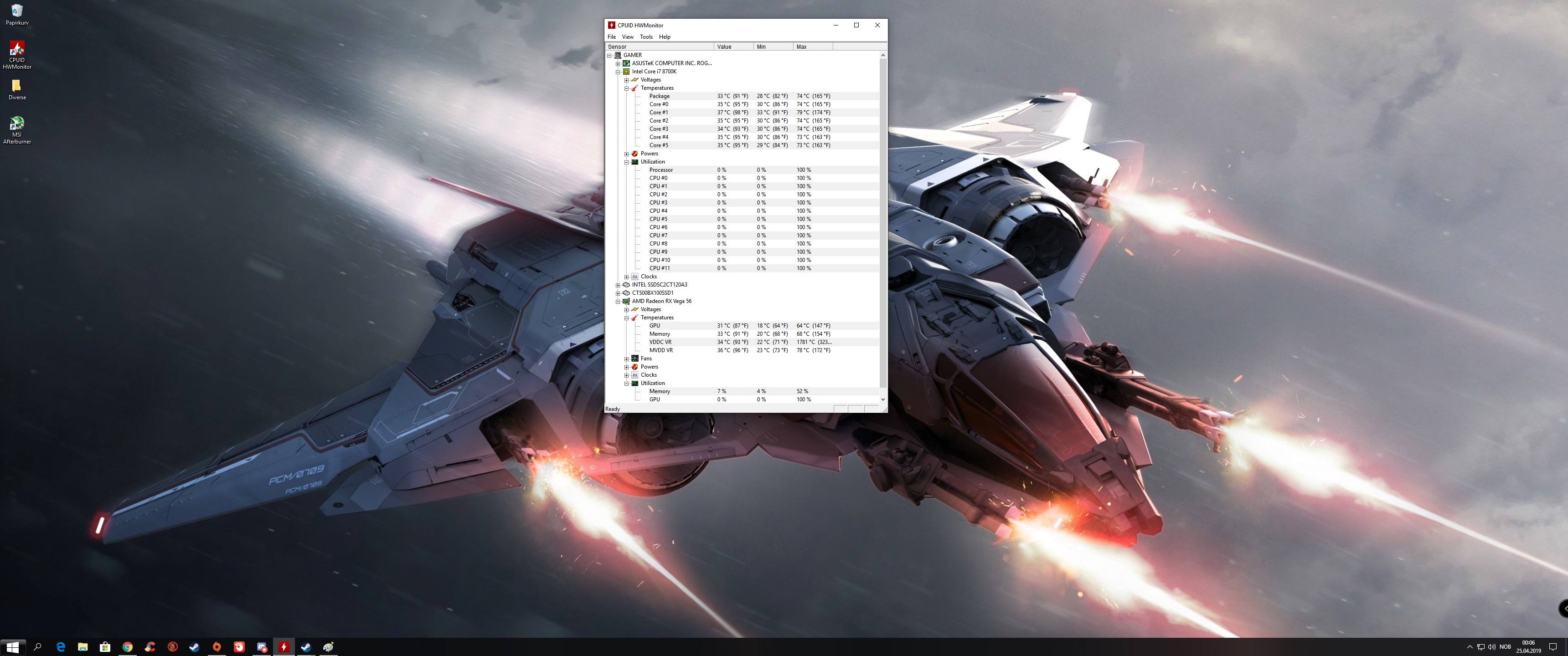Click the thermometer icon under Intel Core i7
This screenshot has height=656, width=1568.
(x=635, y=87)
